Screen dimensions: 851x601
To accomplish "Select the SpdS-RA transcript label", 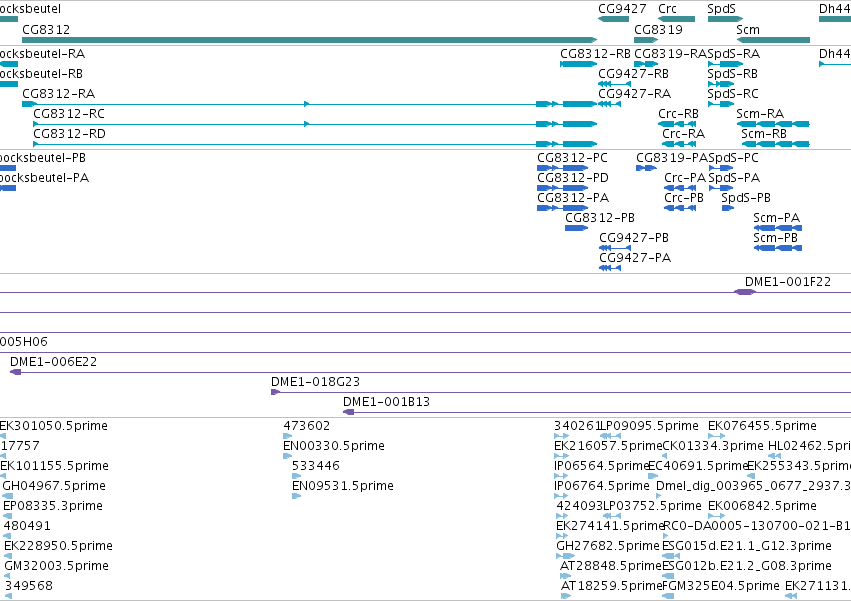I will 734,54.
